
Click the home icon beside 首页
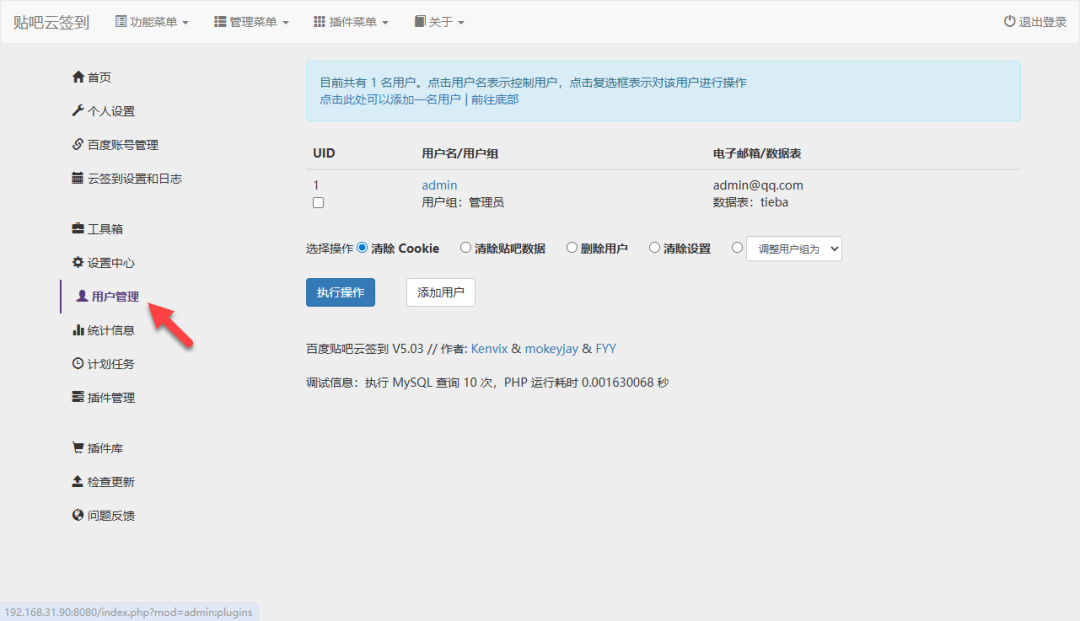click(78, 78)
